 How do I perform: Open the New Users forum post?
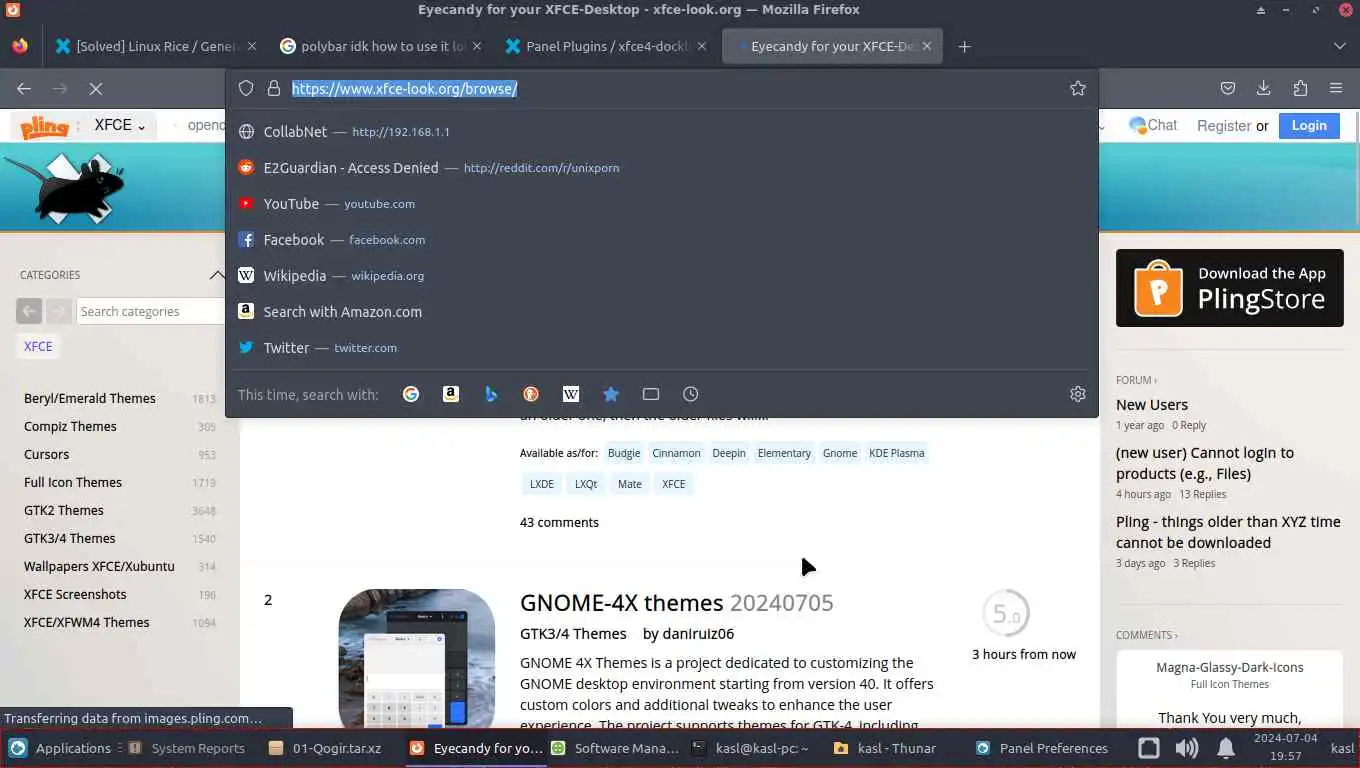click(x=1152, y=405)
